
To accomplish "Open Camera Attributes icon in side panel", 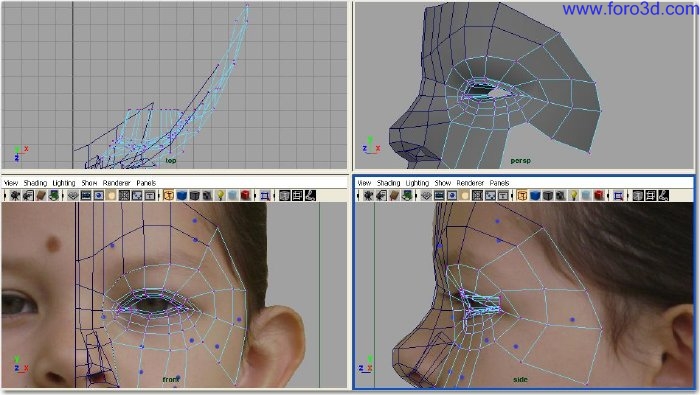I will 381,195.
